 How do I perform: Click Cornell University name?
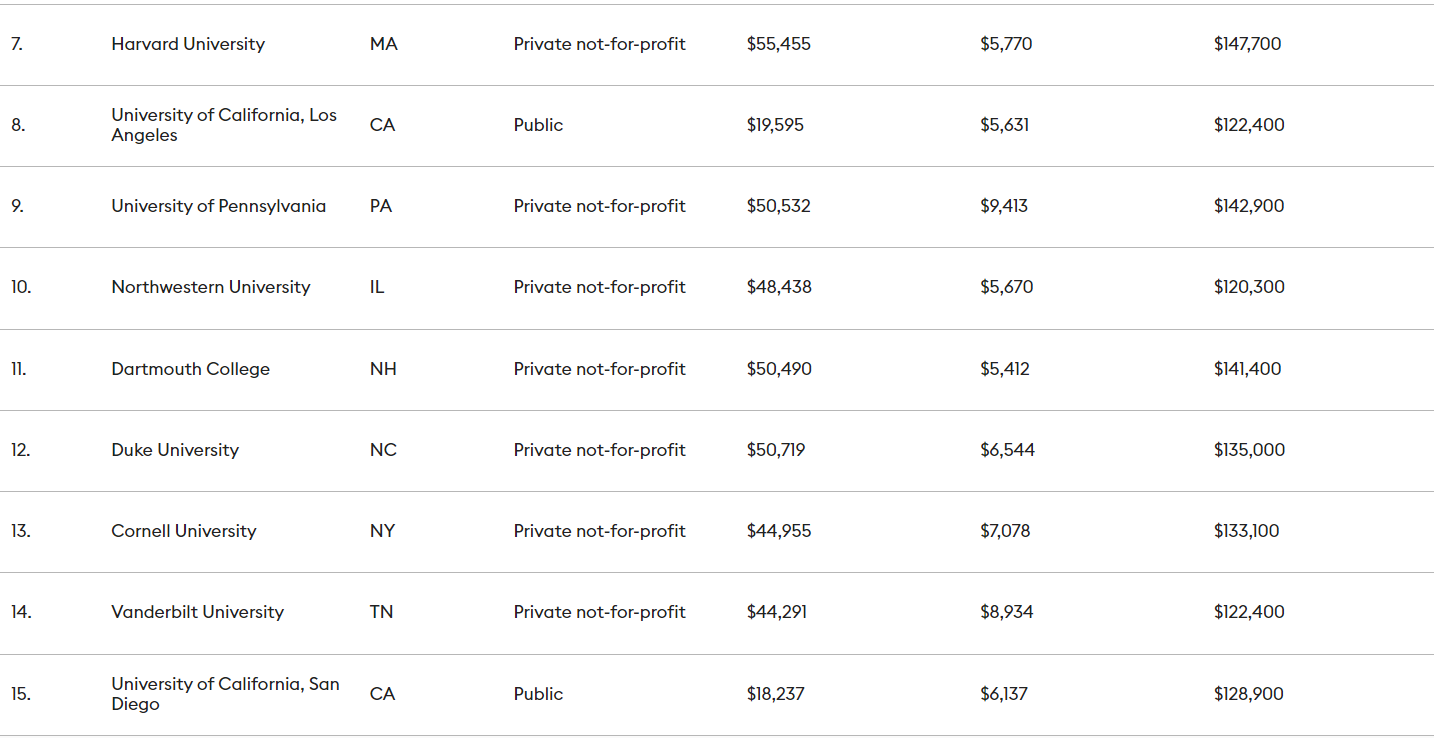pyautogui.click(x=183, y=531)
